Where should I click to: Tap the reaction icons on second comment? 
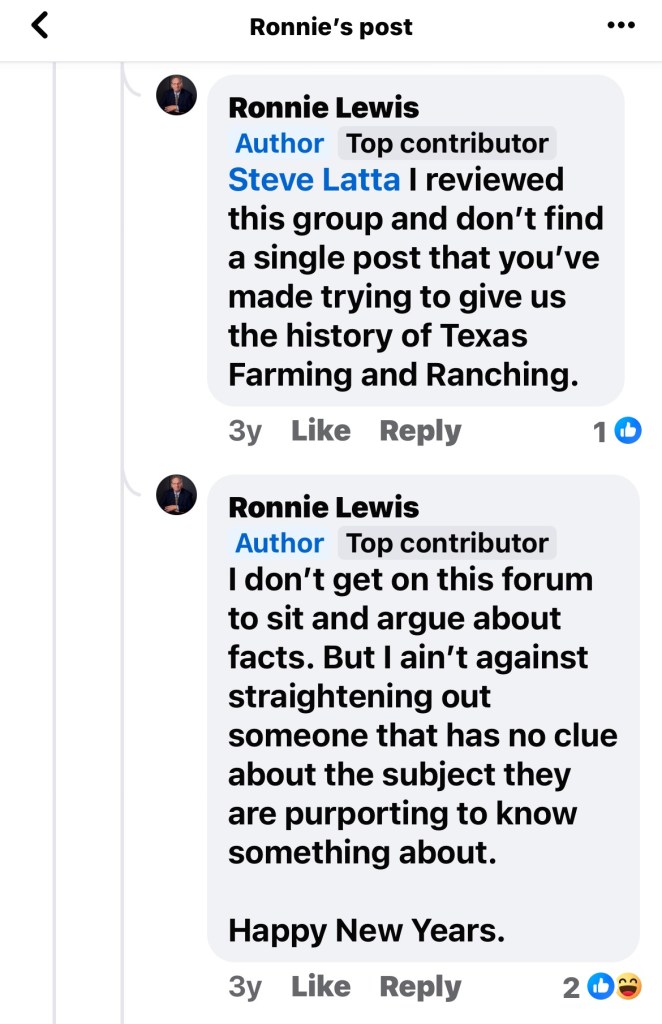pyautogui.click(x=614, y=987)
